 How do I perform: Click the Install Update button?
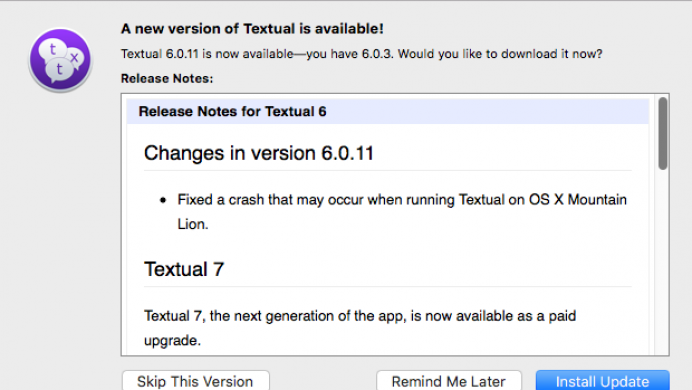pyautogui.click(x=602, y=380)
